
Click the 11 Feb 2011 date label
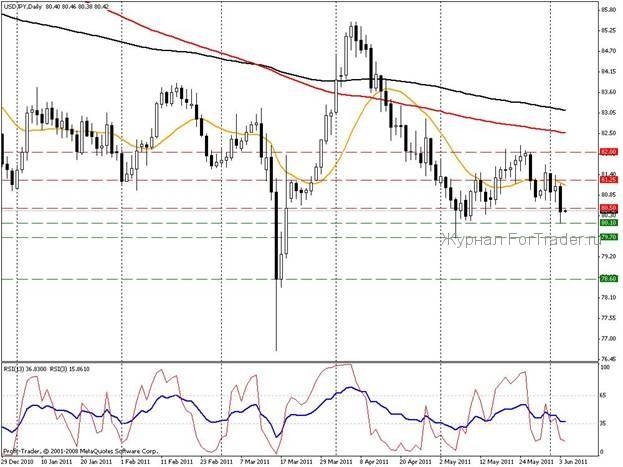click(x=177, y=462)
